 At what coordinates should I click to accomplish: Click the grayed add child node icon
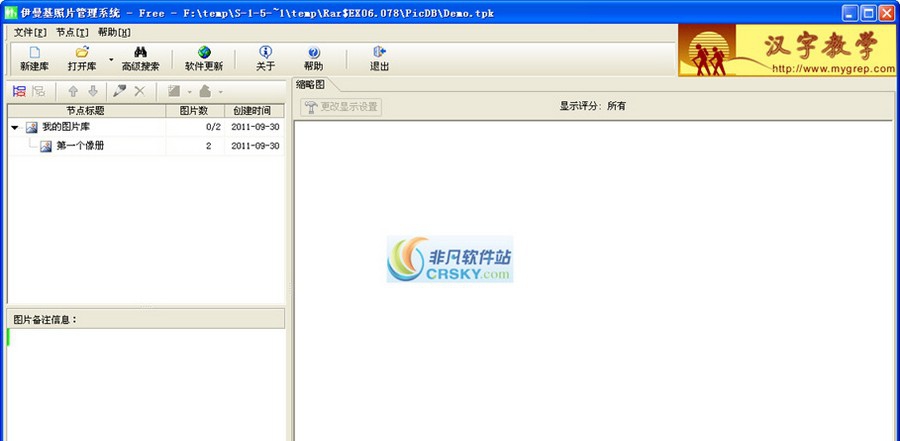[x=38, y=91]
